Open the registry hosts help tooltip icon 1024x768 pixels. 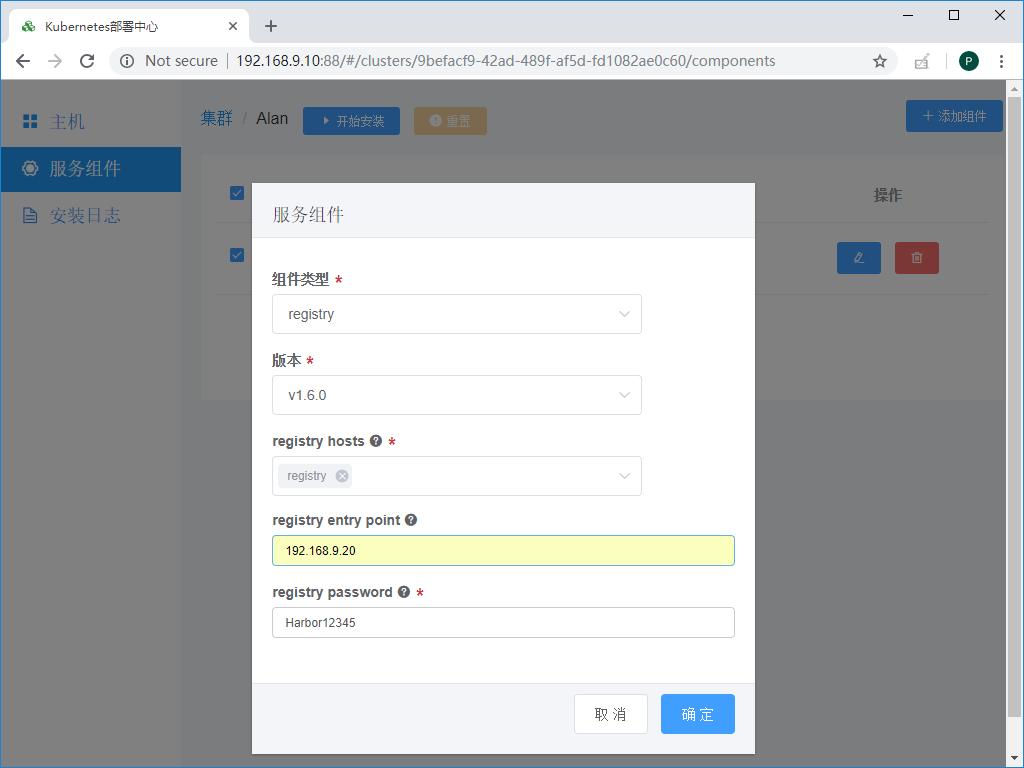(x=376, y=440)
